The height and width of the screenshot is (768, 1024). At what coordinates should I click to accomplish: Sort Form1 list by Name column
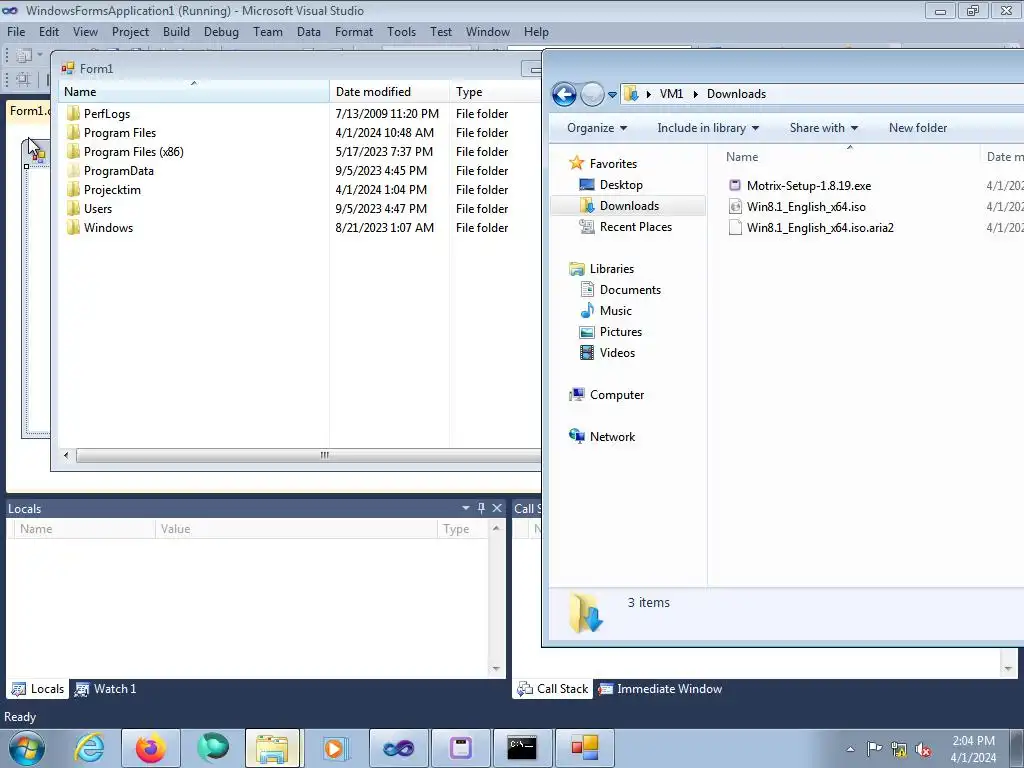point(193,91)
